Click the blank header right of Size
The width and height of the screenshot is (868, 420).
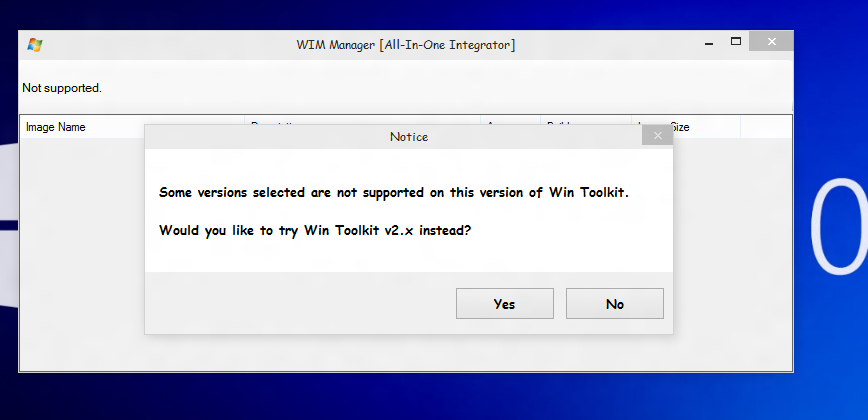point(764,127)
